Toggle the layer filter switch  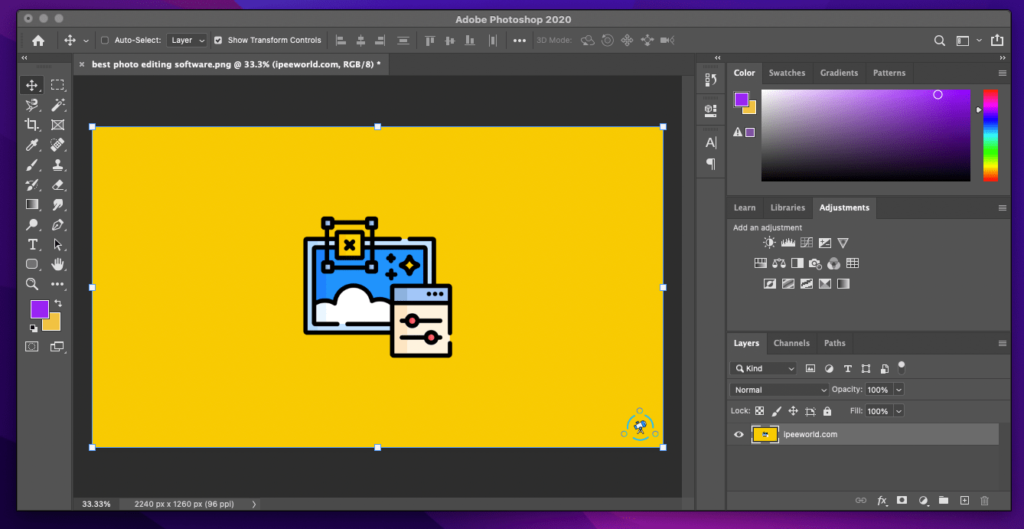tap(901, 367)
